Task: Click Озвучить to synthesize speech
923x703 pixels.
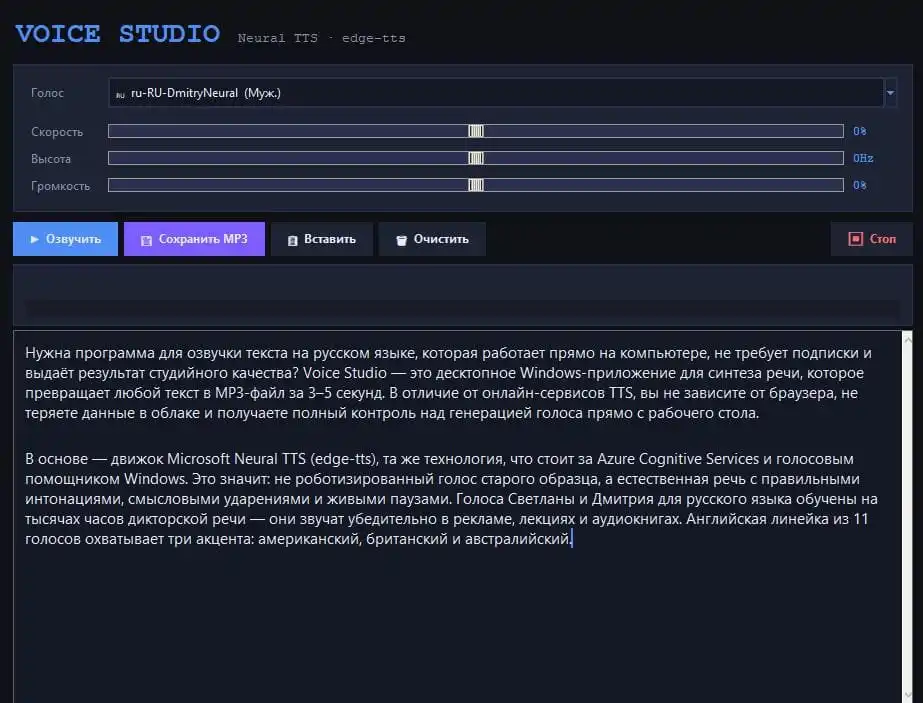Action: coord(65,239)
